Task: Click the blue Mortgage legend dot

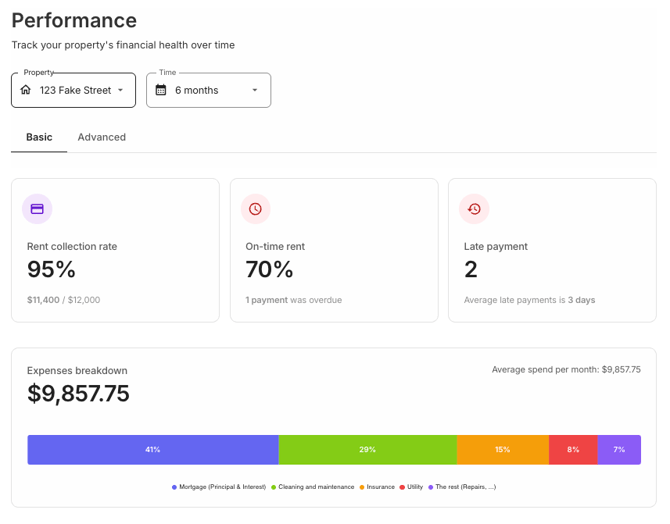Action: [x=174, y=487]
